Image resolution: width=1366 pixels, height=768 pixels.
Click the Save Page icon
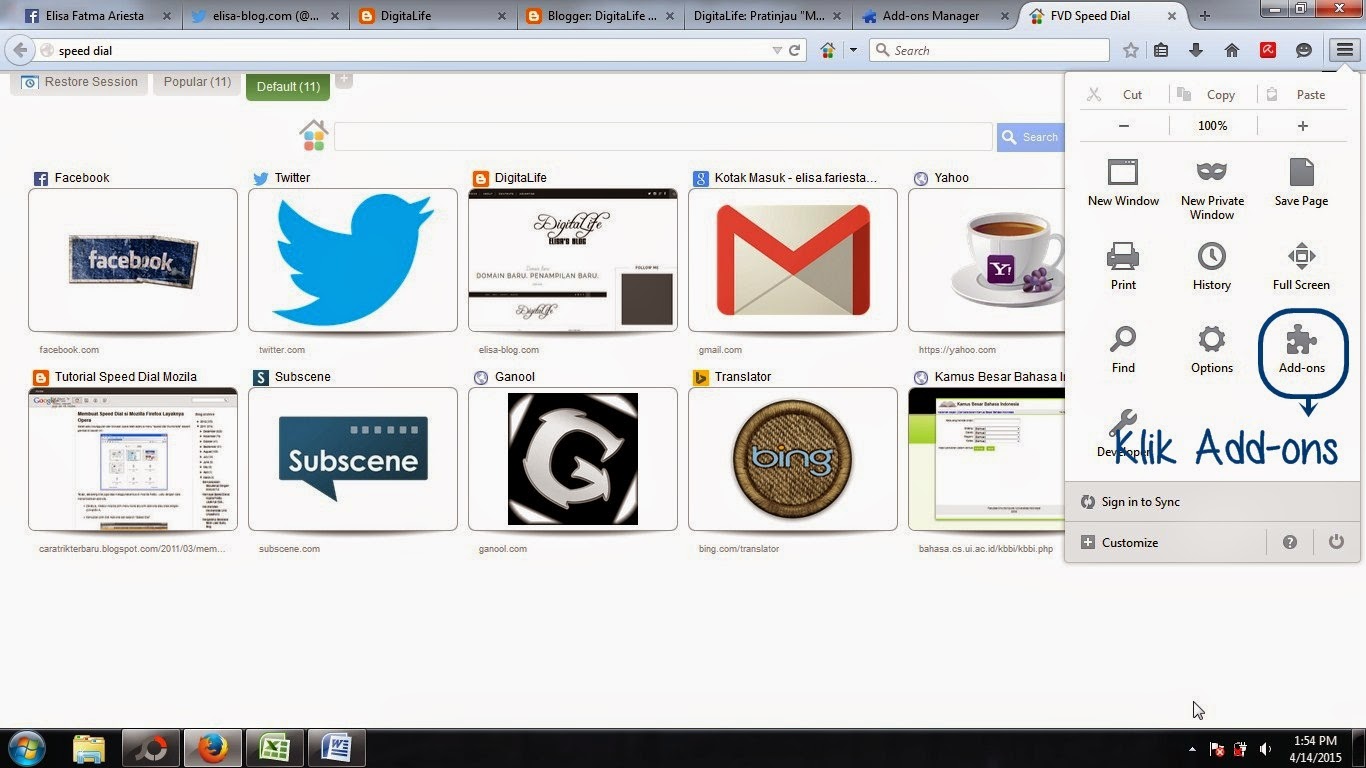coord(1300,180)
